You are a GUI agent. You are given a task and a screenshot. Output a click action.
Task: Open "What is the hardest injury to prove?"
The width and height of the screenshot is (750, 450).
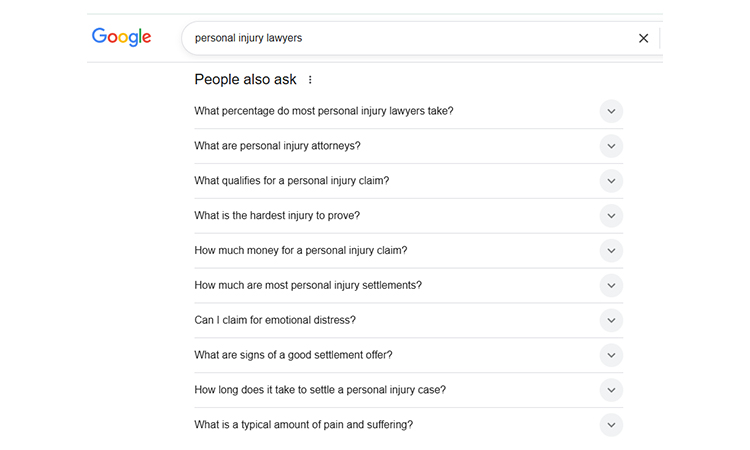[277, 216]
